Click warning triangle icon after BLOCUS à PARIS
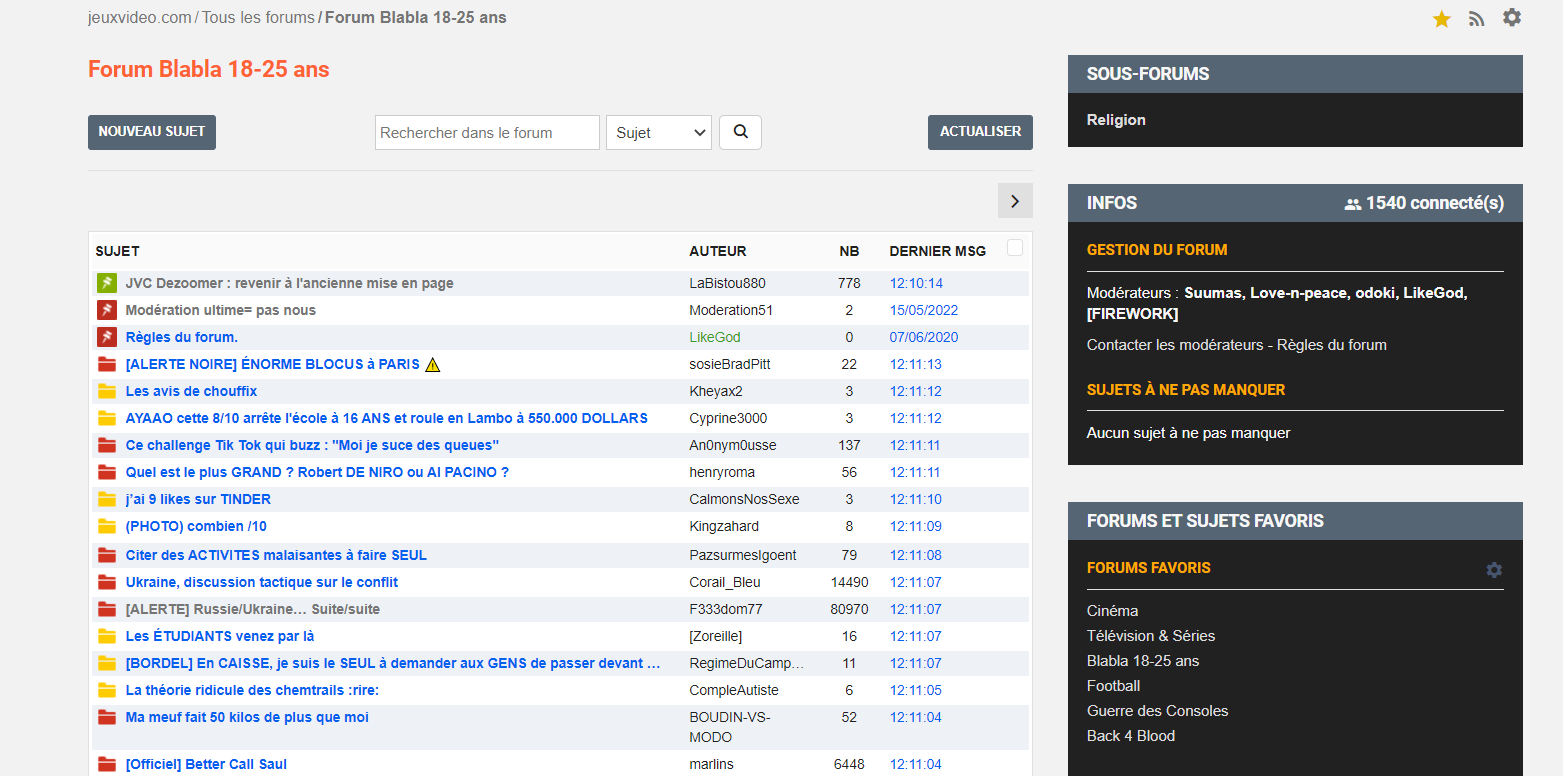The width and height of the screenshot is (1563, 782). (x=432, y=364)
